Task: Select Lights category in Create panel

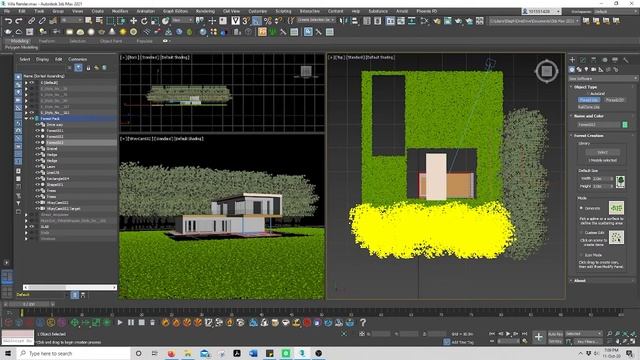Action: point(587,69)
